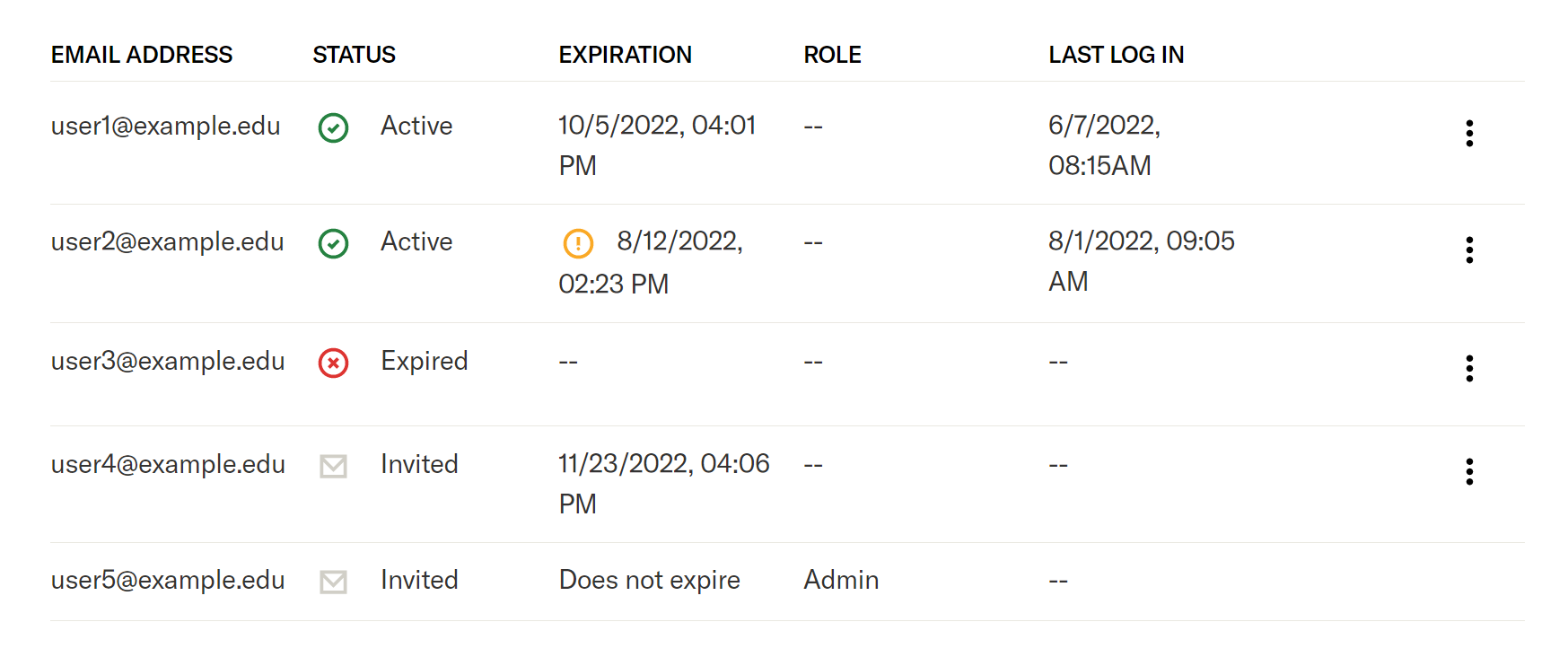The height and width of the screenshot is (657, 1568).
Task: Sort by the EMAIL ADDRESS column header
Action: point(142,55)
